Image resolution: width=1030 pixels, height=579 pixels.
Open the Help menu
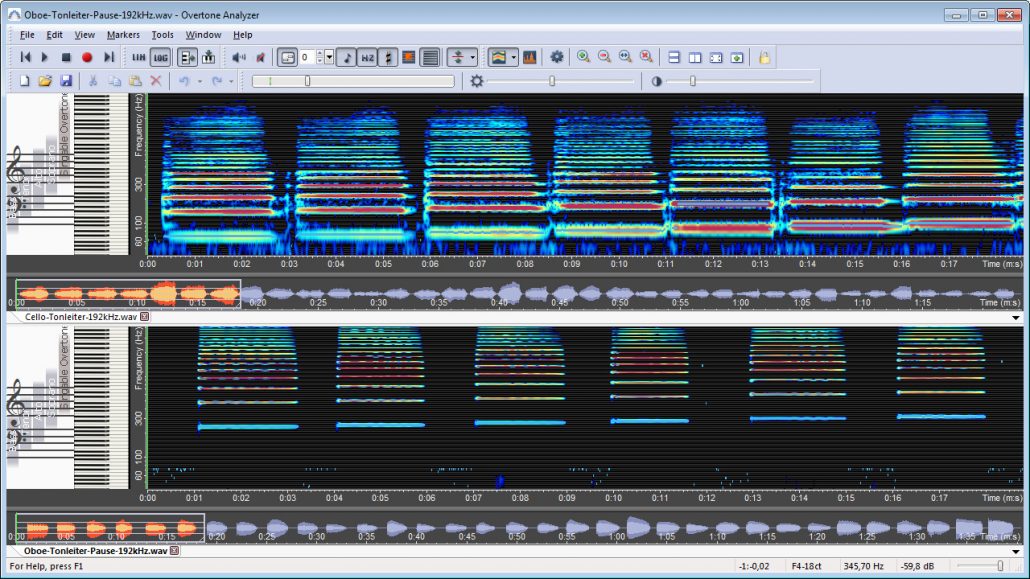242,35
